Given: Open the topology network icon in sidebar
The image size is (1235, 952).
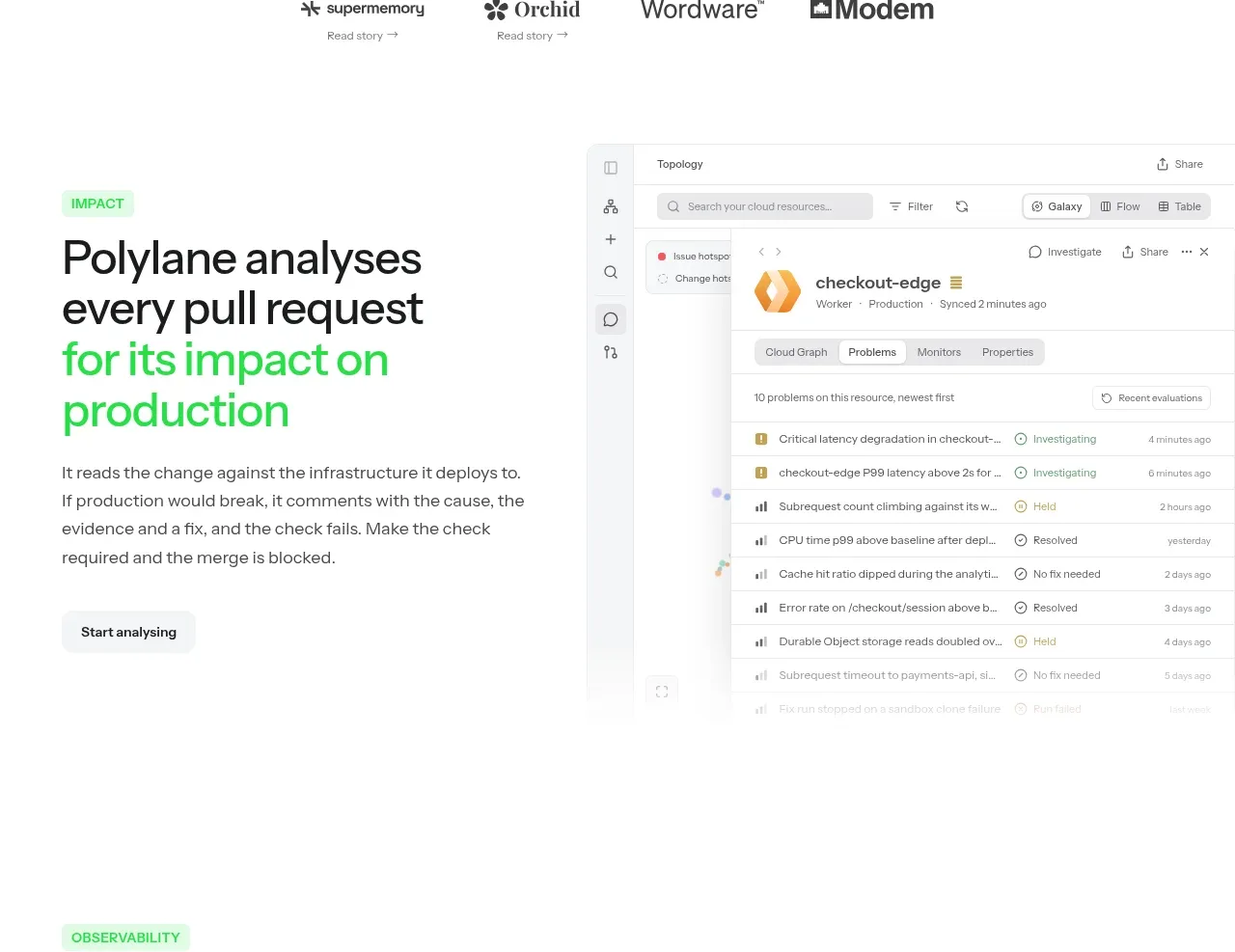Looking at the screenshot, I should (611, 206).
